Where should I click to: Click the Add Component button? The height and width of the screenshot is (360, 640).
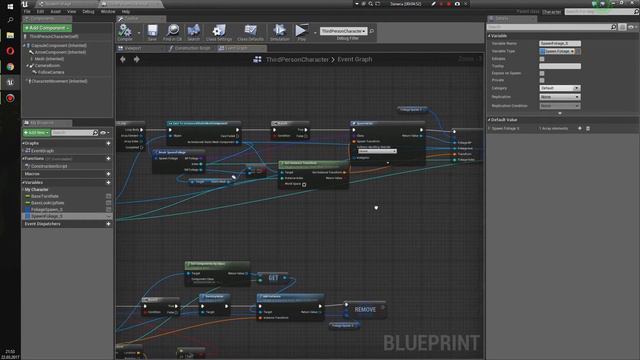(47, 28)
